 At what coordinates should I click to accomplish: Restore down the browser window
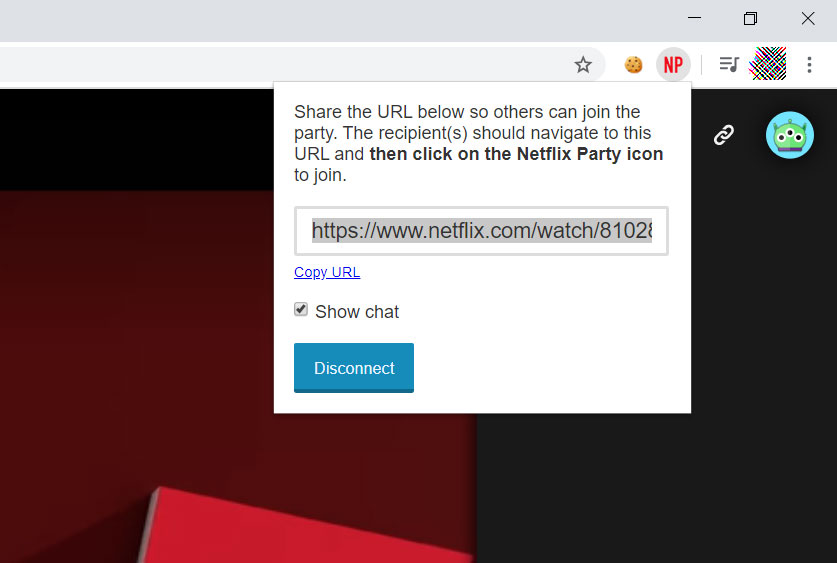pos(750,19)
